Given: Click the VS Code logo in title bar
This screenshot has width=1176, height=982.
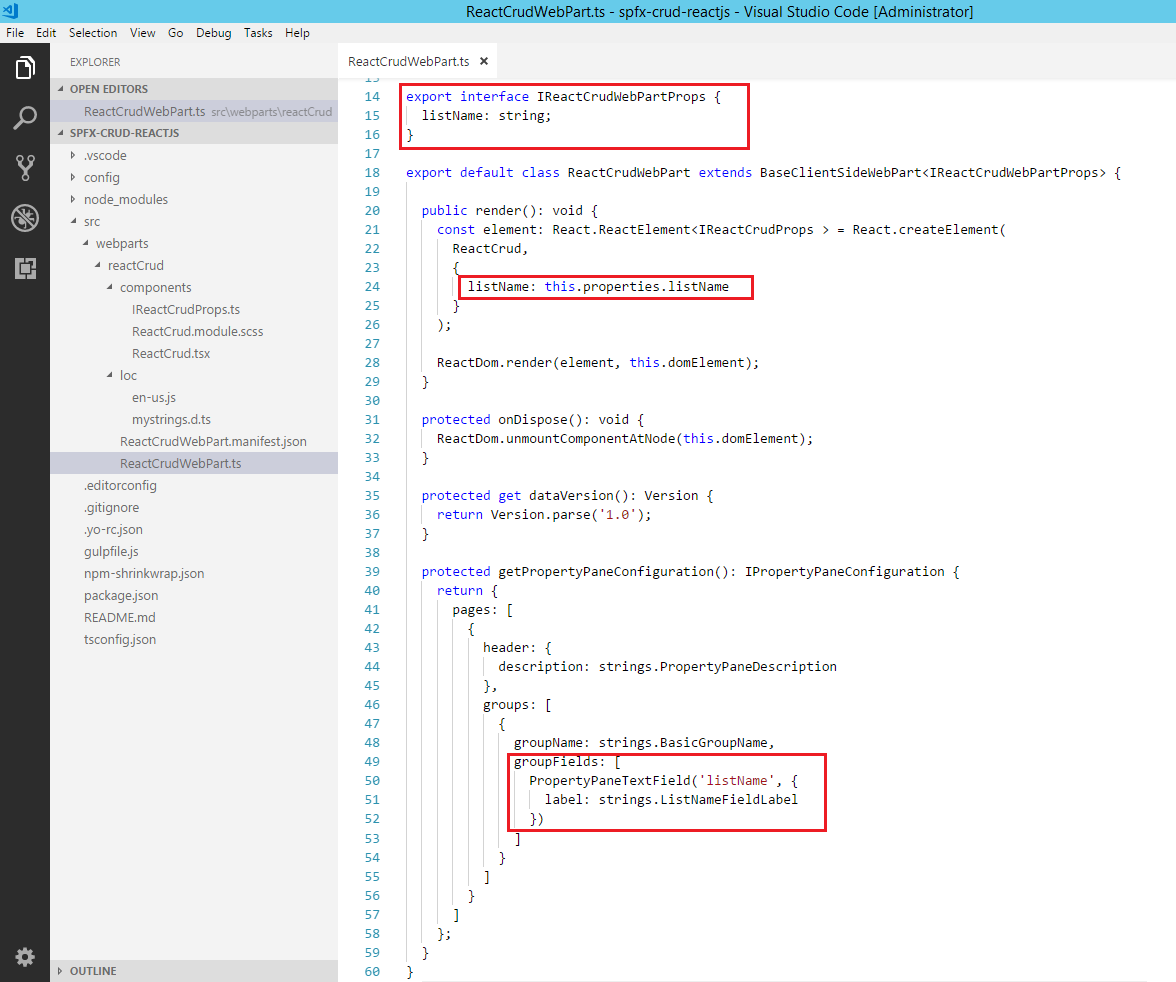Looking at the screenshot, I should (11, 11).
